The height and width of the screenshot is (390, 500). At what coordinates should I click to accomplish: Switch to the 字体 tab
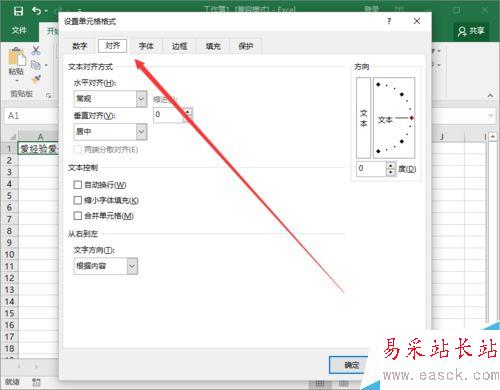tap(146, 46)
